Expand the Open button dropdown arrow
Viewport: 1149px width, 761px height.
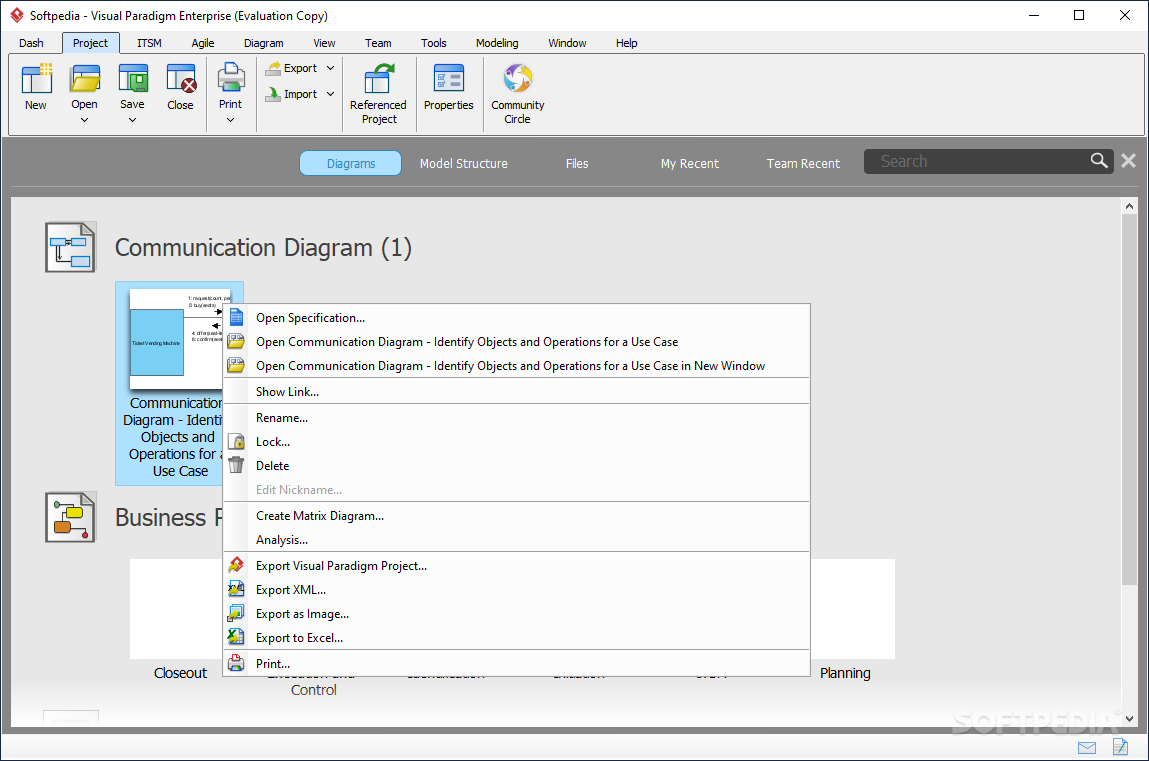(x=84, y=120)
